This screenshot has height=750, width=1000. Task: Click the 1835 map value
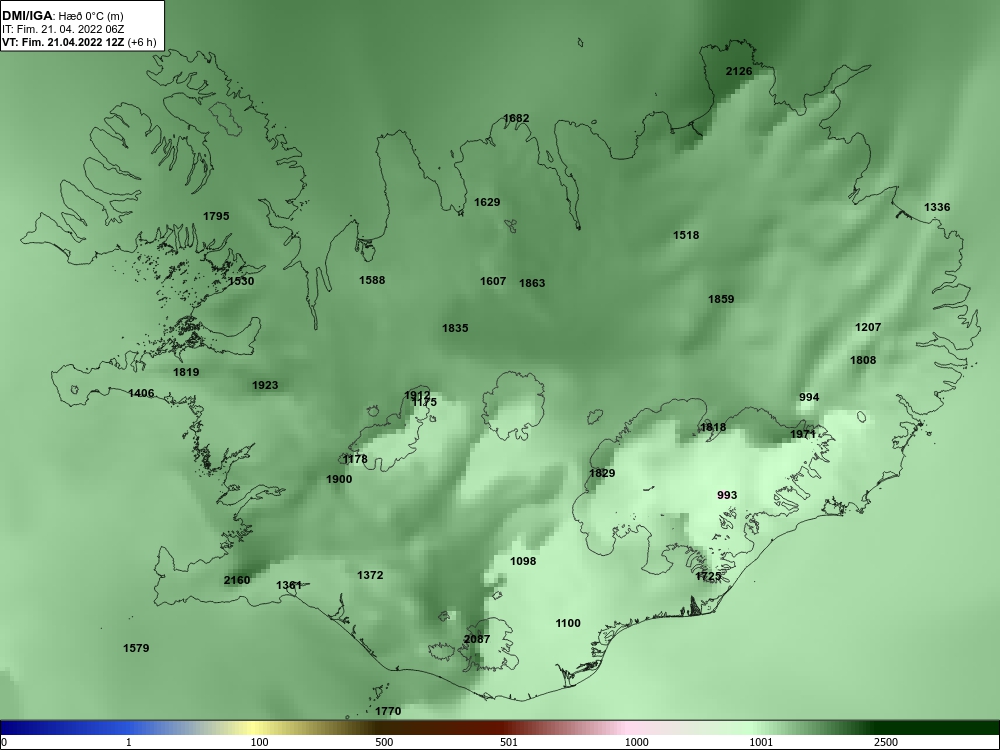coord(455,328)
